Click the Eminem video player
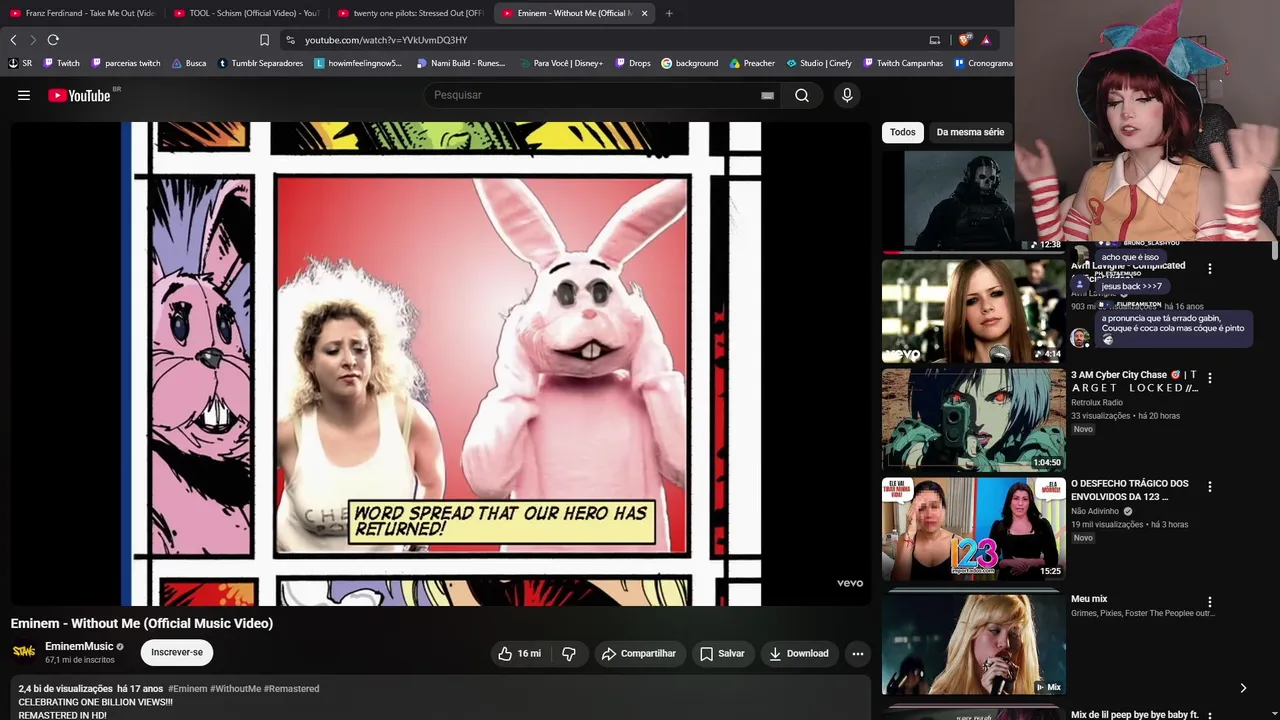Viewport: 1280px width, 720px height. pyautogui.click(x=440, y=364)
